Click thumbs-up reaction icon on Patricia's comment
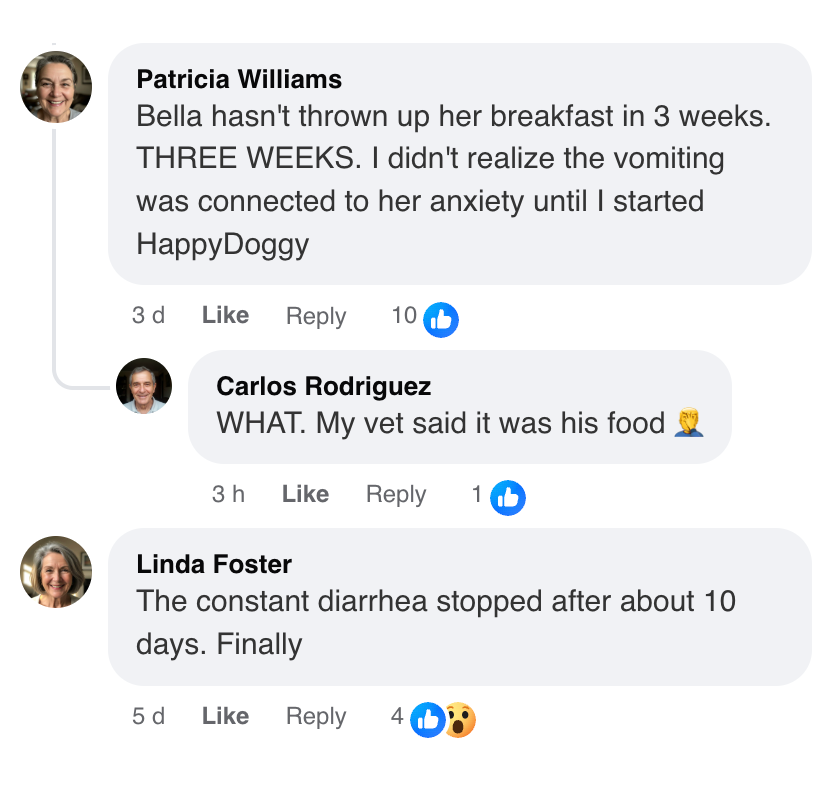 click(x=441, y=319)
